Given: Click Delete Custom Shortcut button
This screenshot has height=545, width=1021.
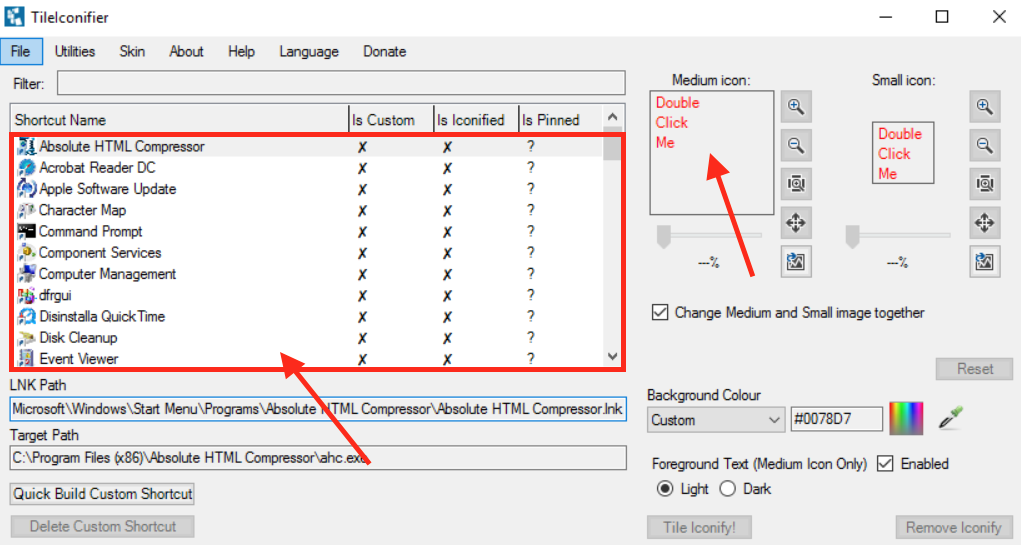Looking at the screenshot, I should 103,526.
